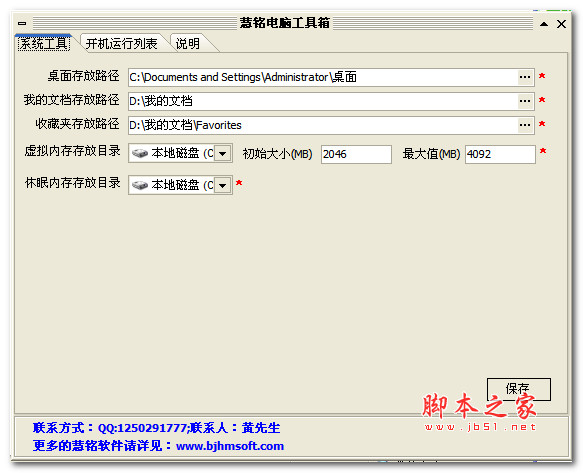583x473 pixels.
Task: Click the 最大值(MB) input field
Action: pyautogui.click(x=500, y=154)
